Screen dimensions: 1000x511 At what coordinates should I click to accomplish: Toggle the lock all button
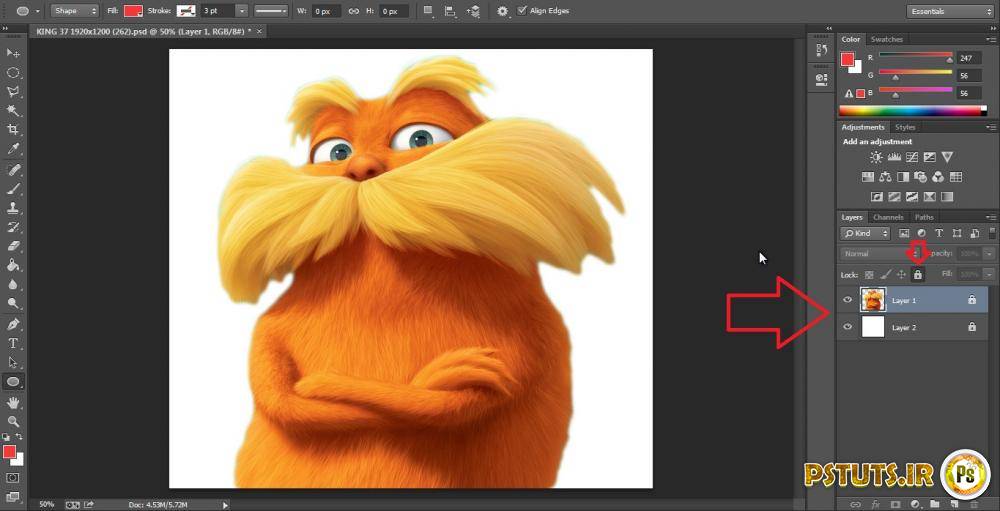918,275
